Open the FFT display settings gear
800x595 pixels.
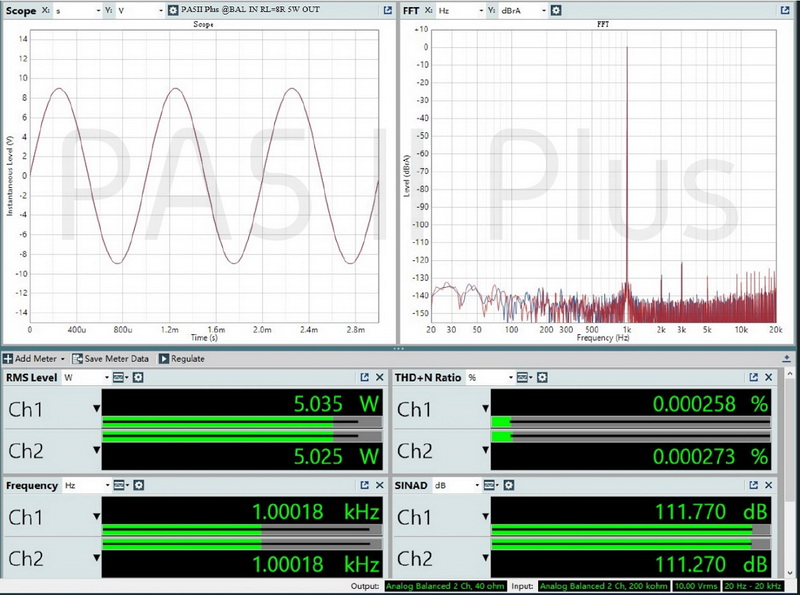click(x=555, y=9)
